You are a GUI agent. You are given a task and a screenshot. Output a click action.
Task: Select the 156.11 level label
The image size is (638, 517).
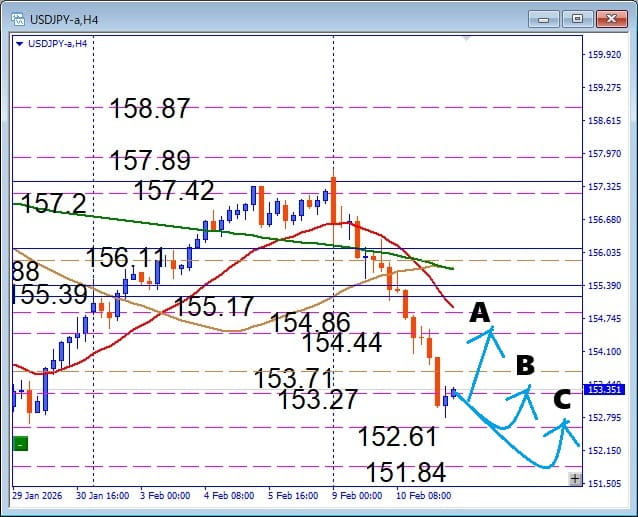[126, 257]
